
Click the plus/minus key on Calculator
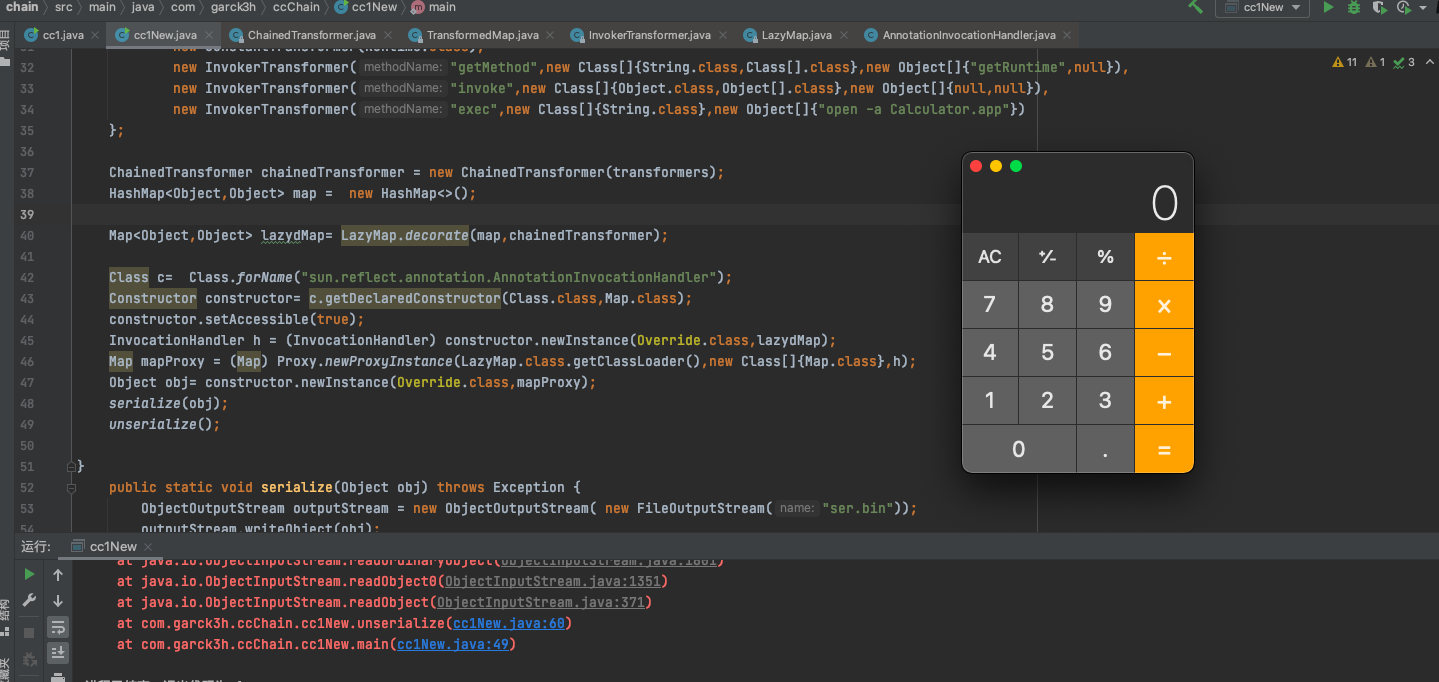click(1047, 257)
